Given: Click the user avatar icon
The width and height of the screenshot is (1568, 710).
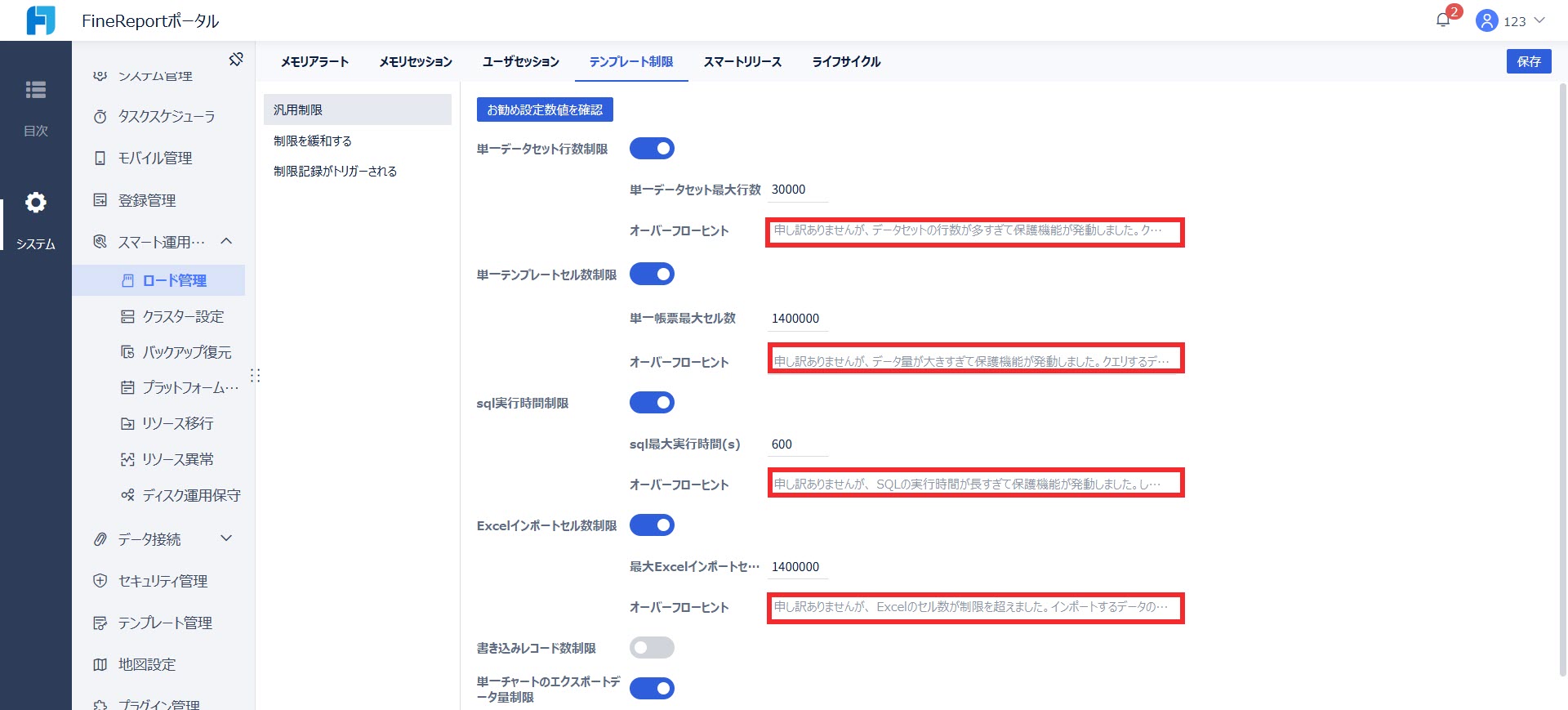Looking at the screenshot, I should [1486, 20].
